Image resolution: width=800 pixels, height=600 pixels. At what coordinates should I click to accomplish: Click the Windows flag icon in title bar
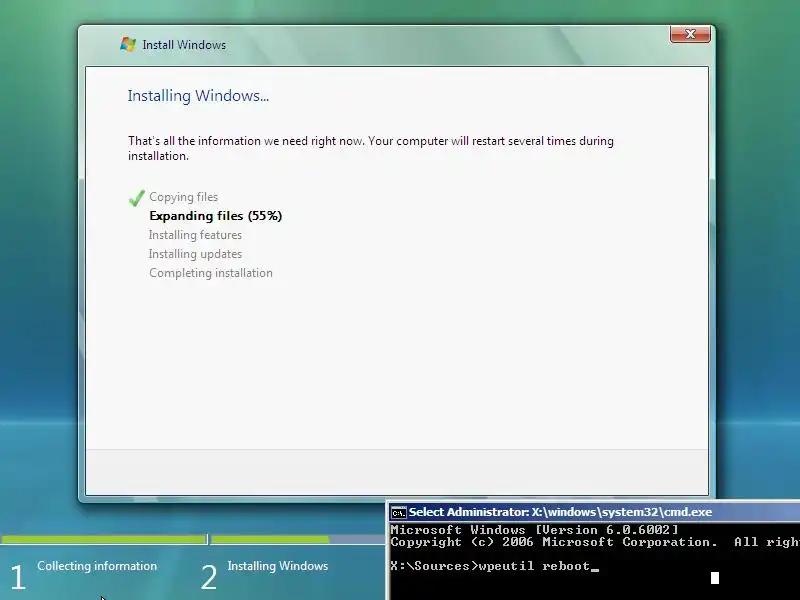pyautogui.click(x=128, y=44)
